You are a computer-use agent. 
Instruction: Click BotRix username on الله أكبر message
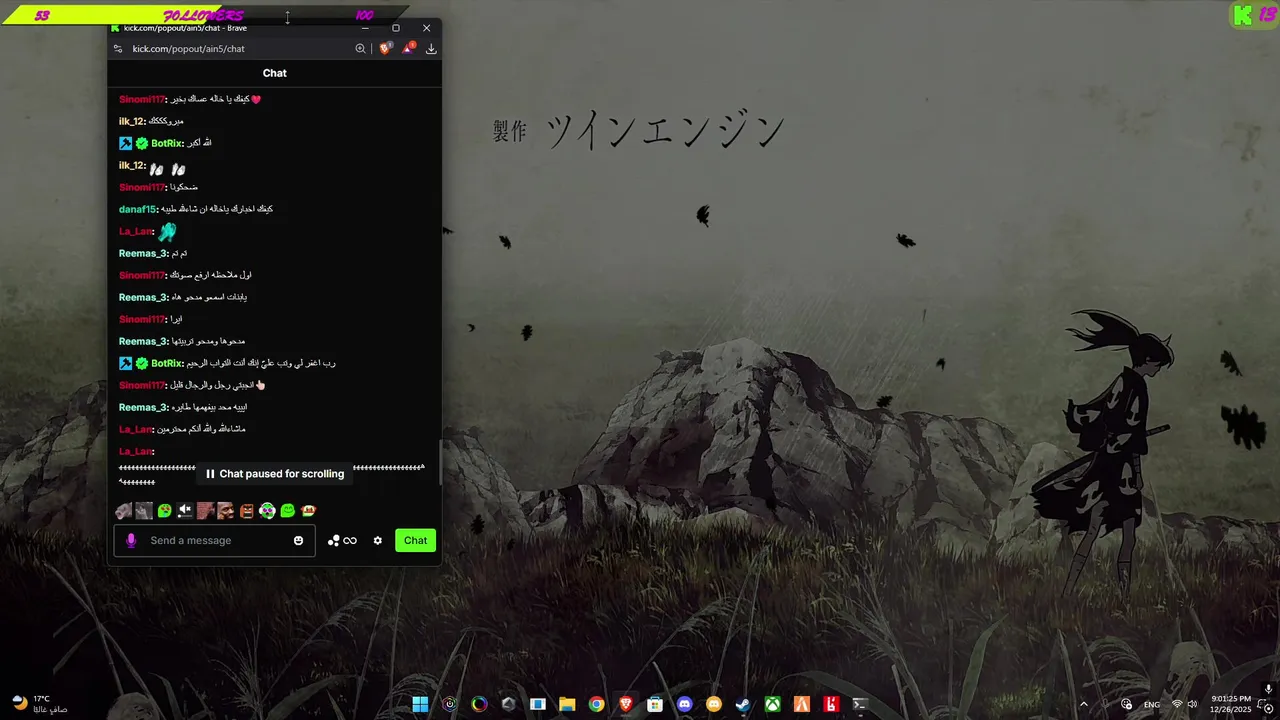[167, 143]
